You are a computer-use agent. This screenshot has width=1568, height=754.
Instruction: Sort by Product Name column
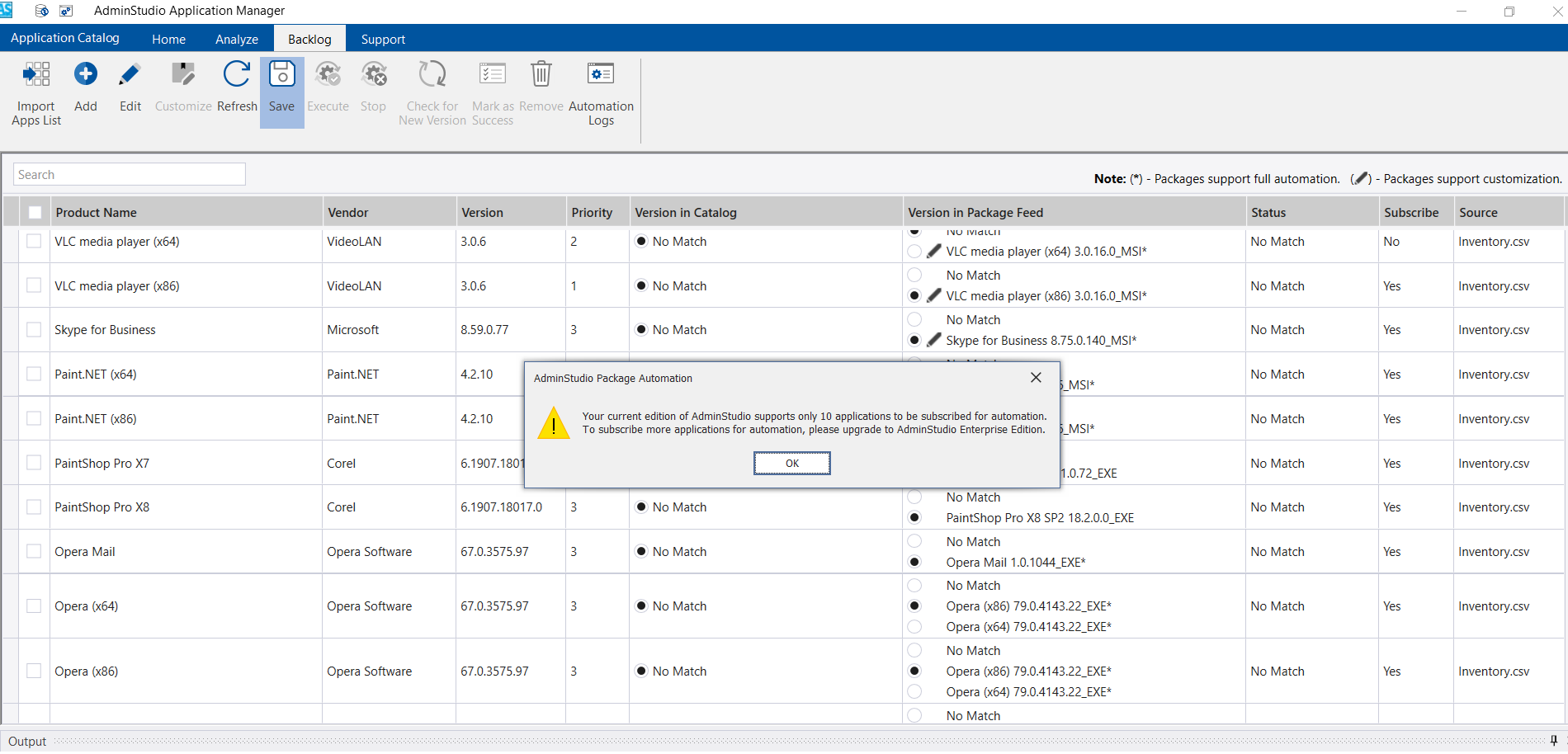point(187,213)
